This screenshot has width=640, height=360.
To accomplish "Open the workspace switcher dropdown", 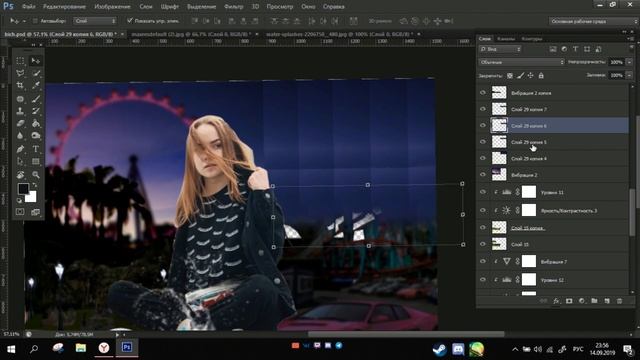I will click(x=593, y=21).
